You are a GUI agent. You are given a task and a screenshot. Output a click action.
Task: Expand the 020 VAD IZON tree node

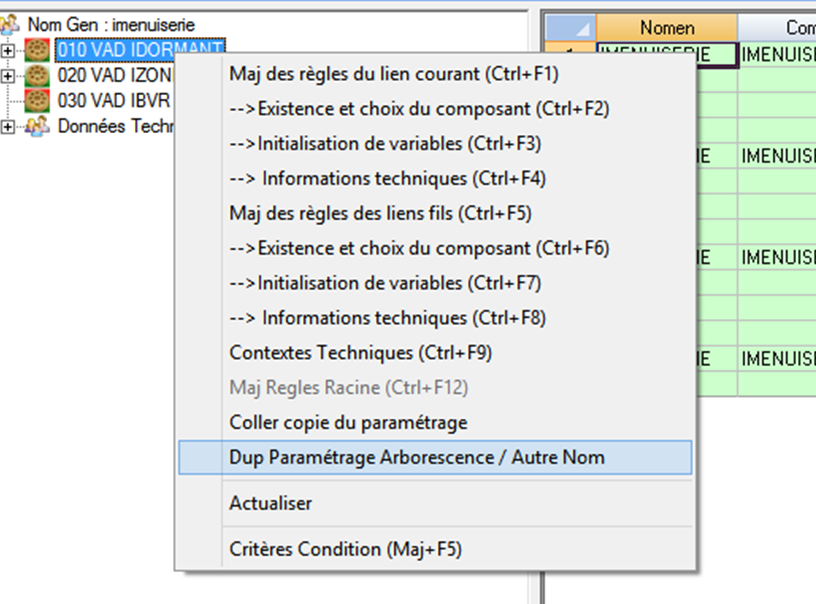tap(9, 76)
